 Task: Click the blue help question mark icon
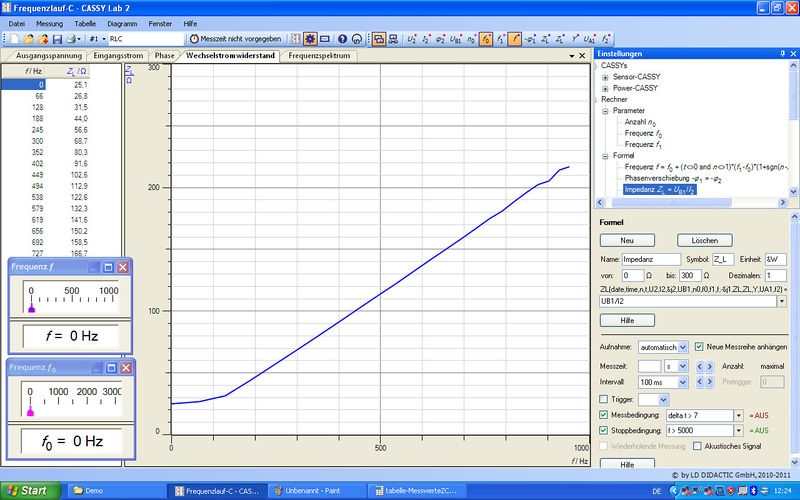point(342,39)
